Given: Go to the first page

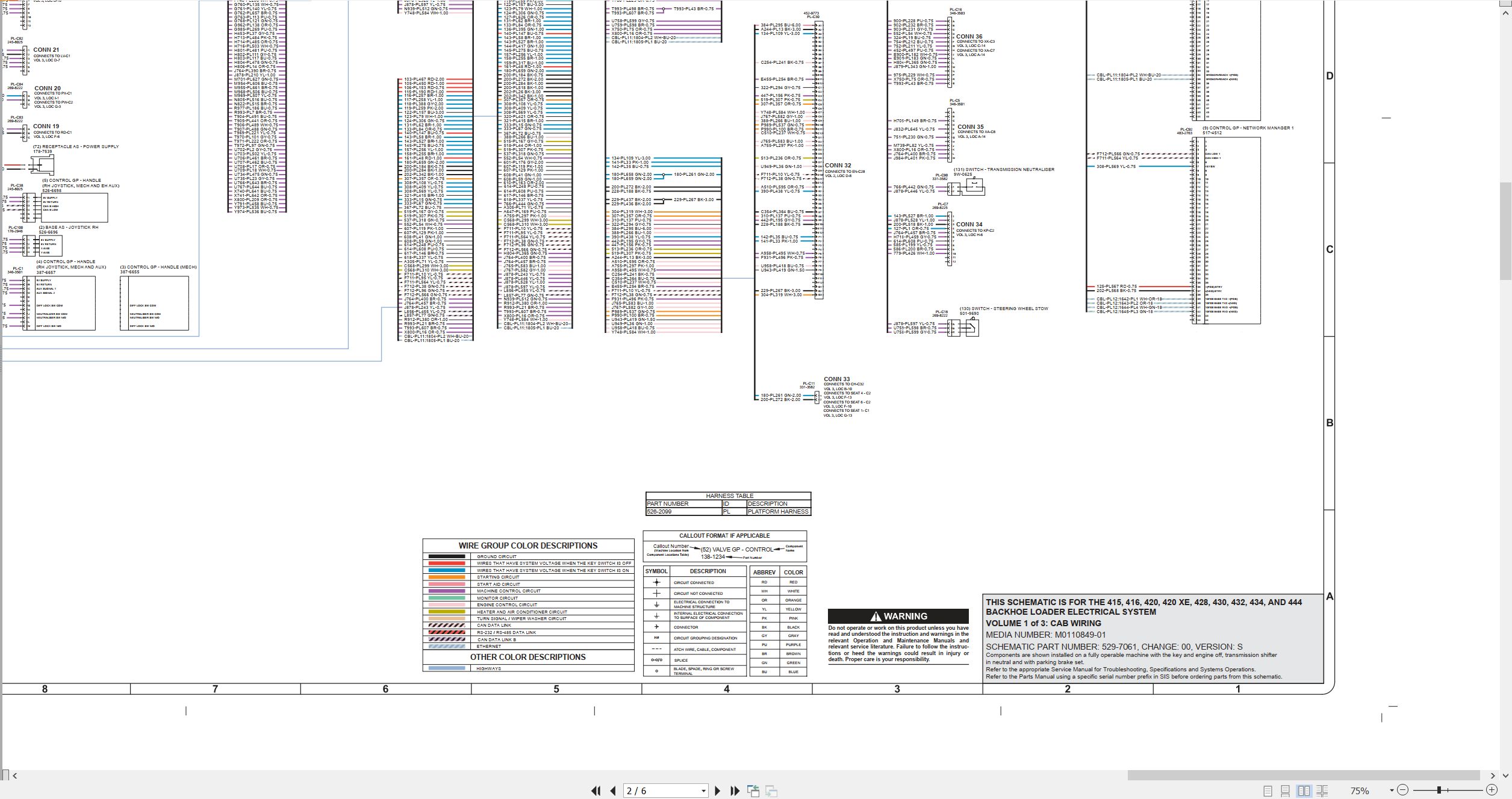Looking at the screenshot, I should (596, 791).
